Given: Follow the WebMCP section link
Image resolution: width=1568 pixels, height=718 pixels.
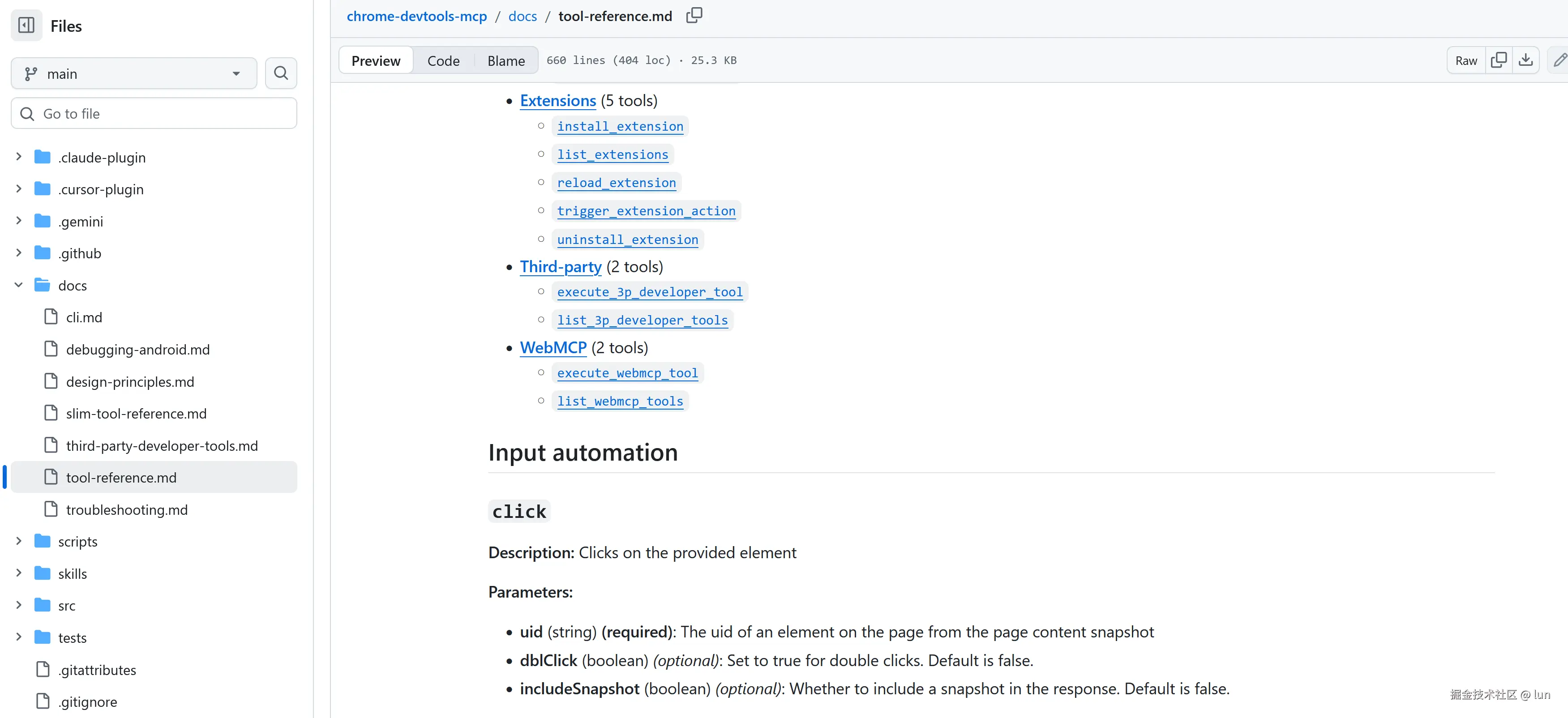Looking at the screenshot, I should [553, 347].
